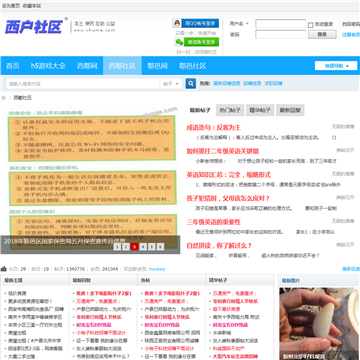Click the blue search magnifier button

tap(191, 84)
